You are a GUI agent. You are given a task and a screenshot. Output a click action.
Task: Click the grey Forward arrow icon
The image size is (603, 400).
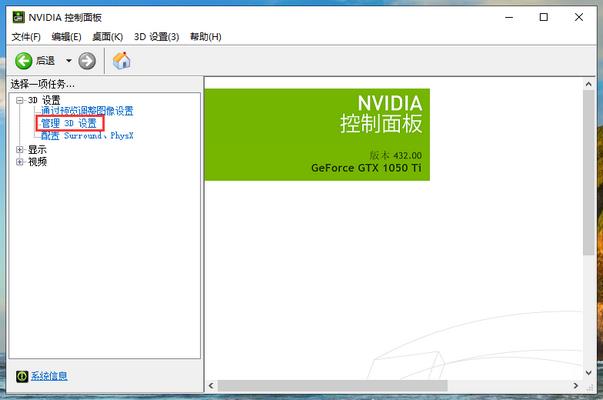[87, 61]
